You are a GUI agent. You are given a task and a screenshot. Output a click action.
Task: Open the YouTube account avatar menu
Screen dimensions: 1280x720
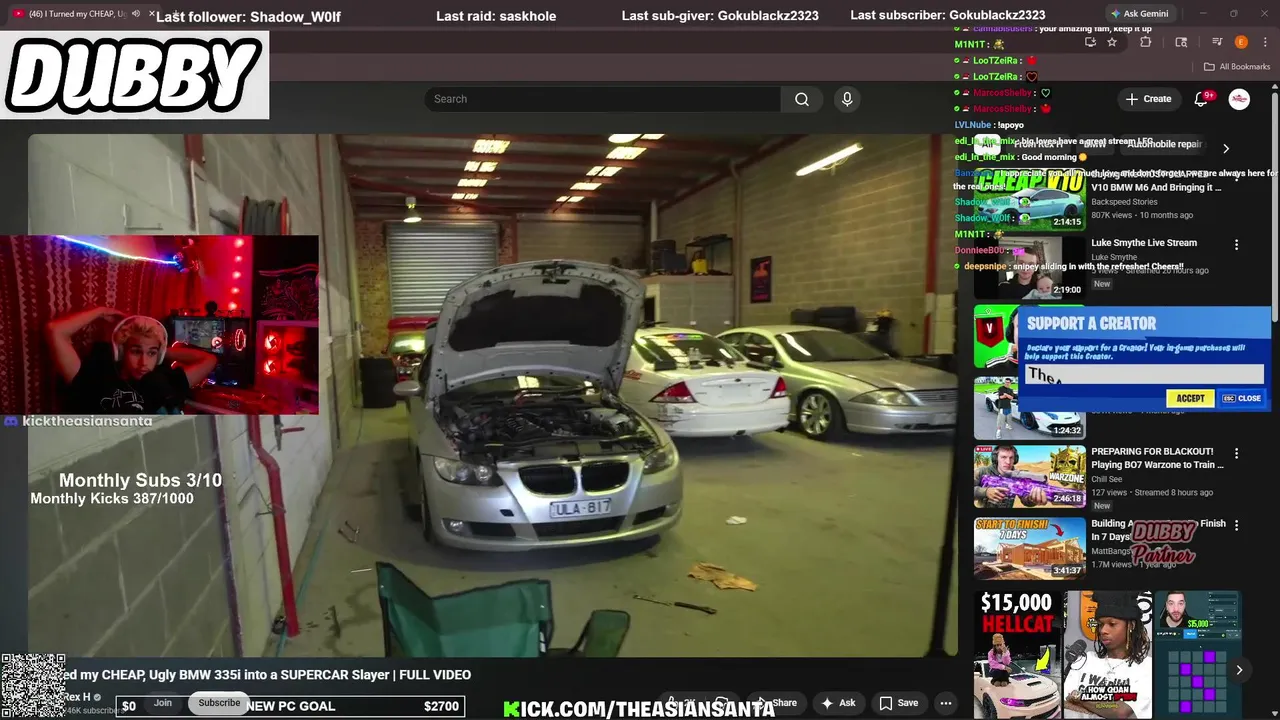(x=1239, y=99)
